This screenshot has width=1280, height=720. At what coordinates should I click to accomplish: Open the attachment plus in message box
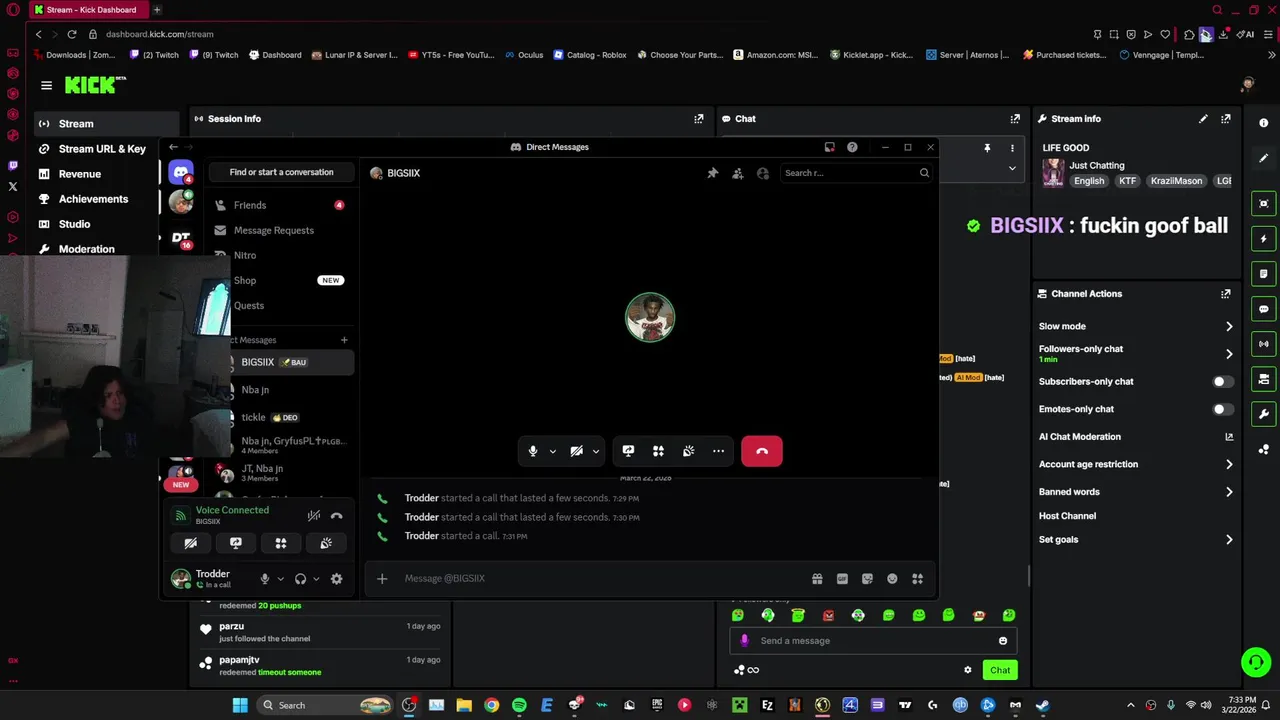pos(382,578)
